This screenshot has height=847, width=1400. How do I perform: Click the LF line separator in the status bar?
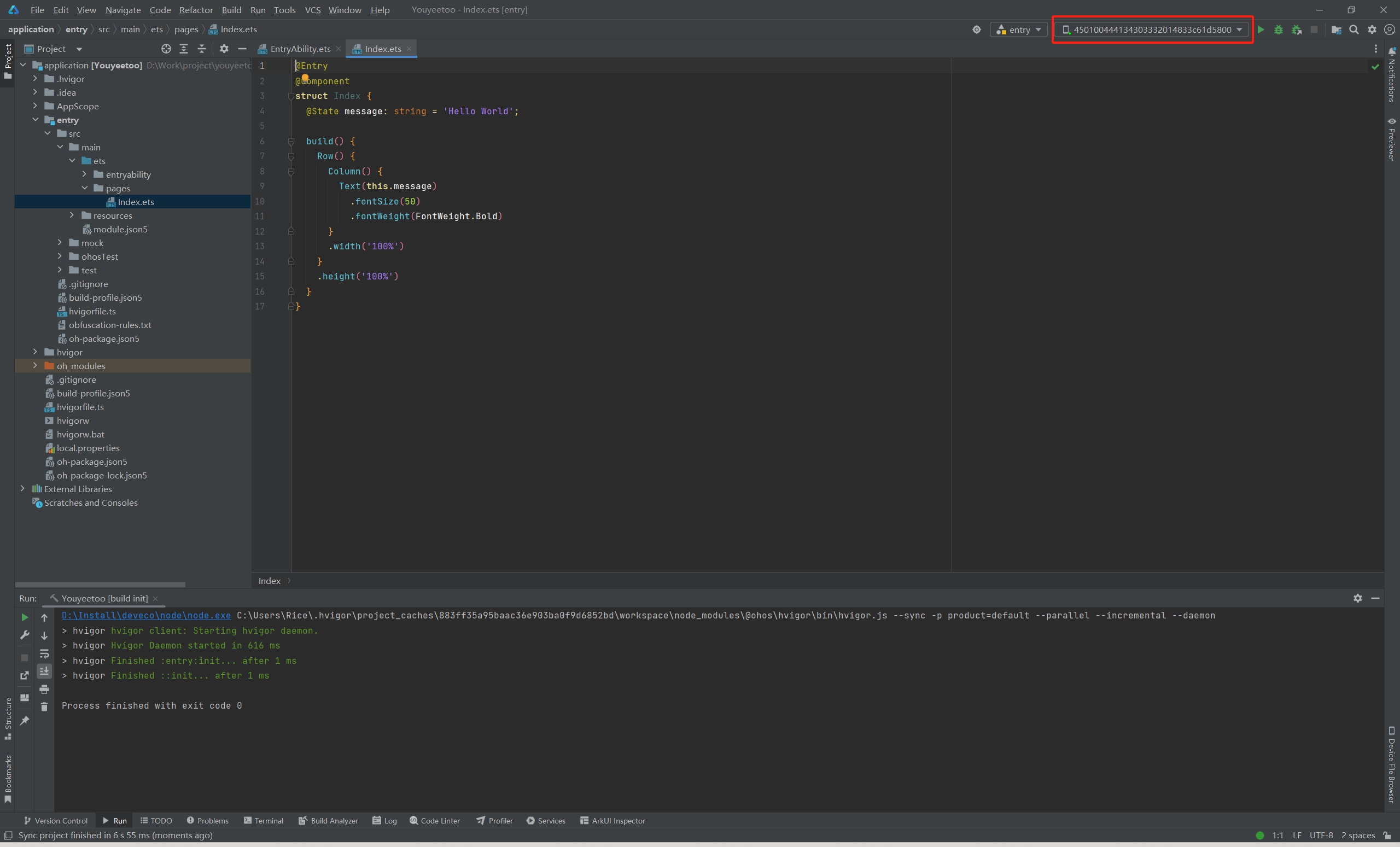[1297, 835]
